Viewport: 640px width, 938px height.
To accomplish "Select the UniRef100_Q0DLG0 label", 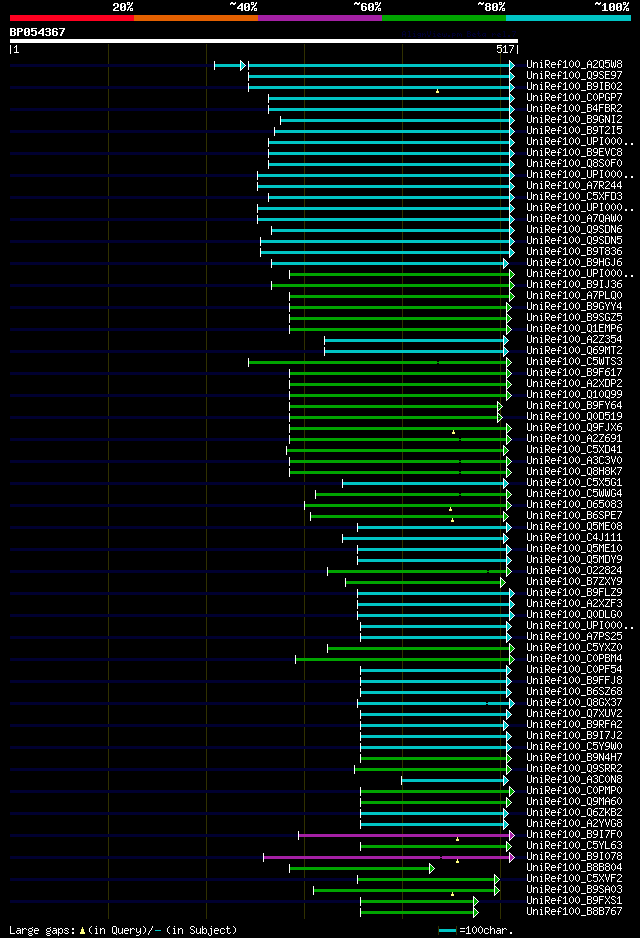I will 574,614.
